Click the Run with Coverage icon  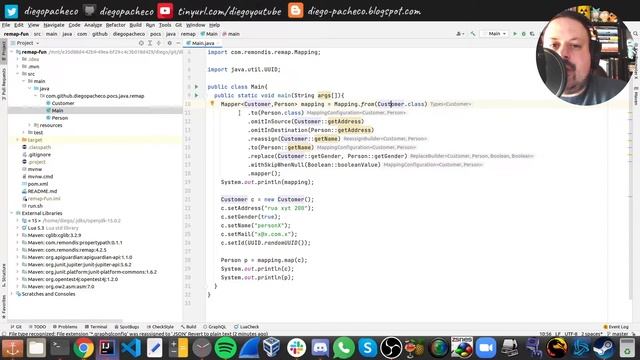coord(532,34)
